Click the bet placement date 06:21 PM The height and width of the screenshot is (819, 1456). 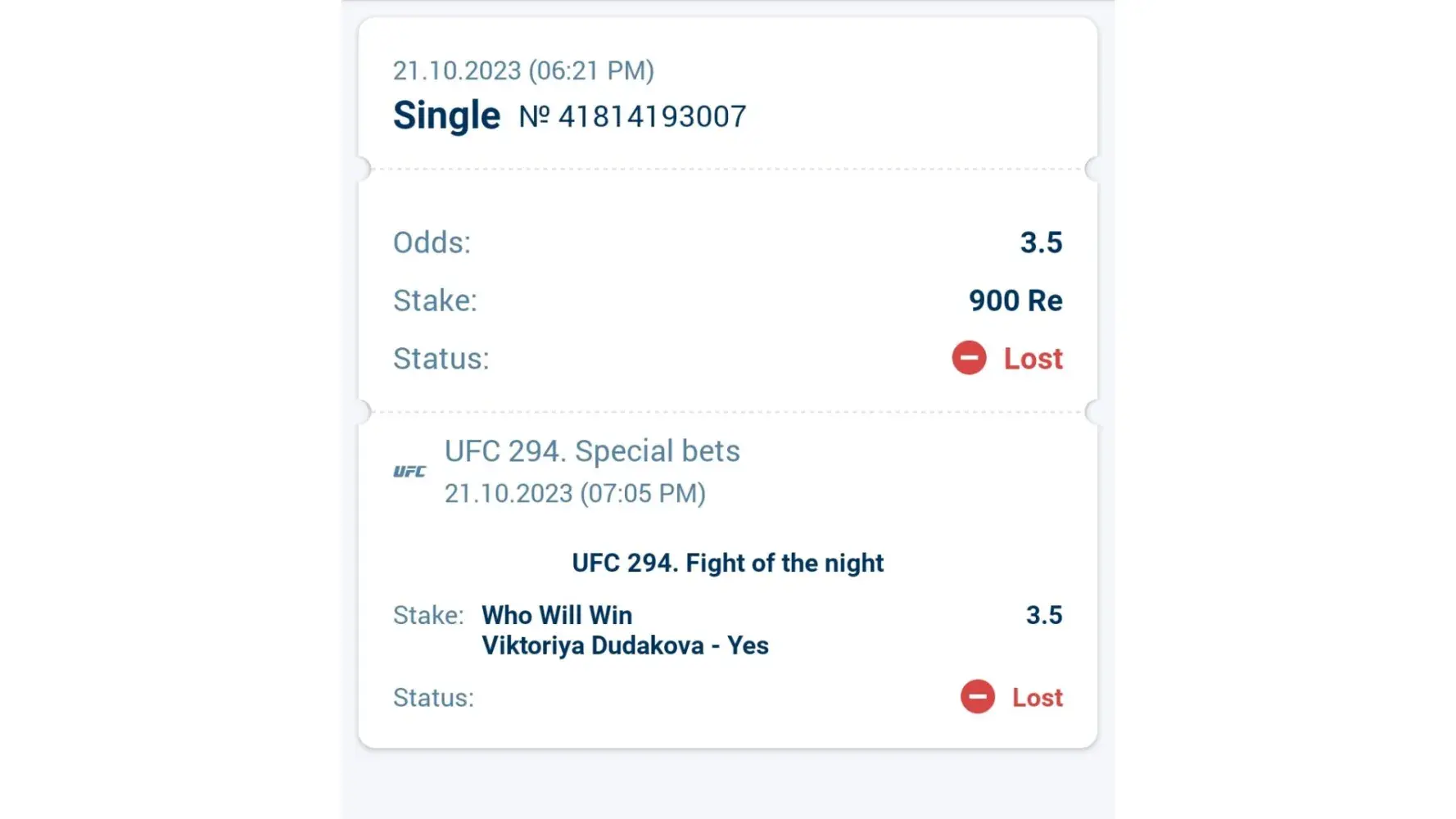click(x=523, y=70)
